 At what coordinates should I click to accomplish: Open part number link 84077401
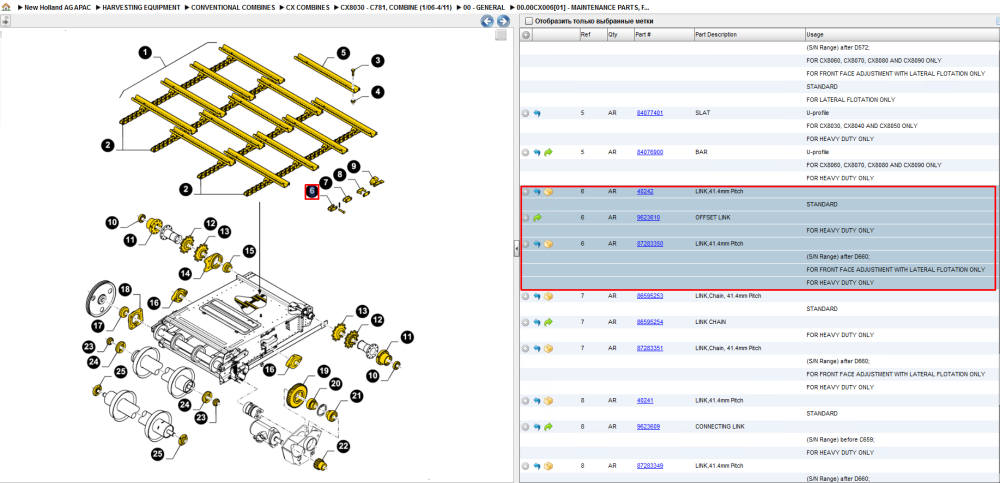650,113
